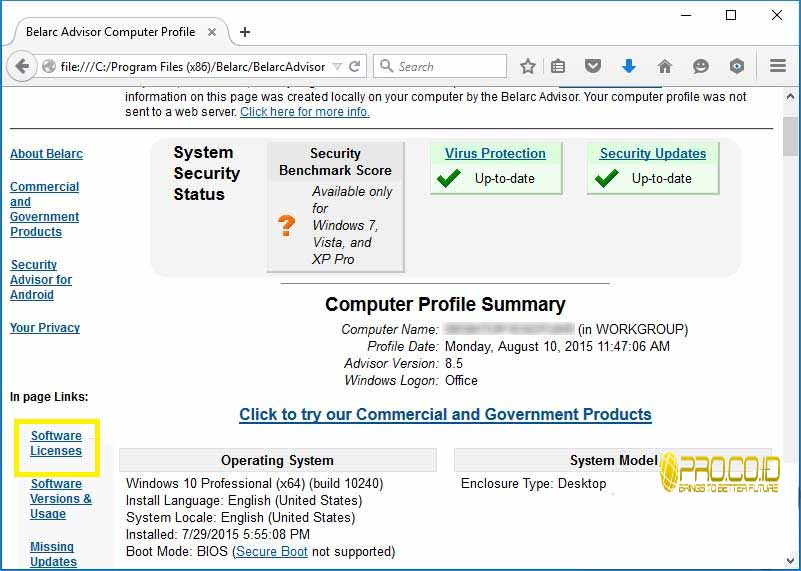Select the Profile Date value text
801x571 pixels.
click(557, 346)
